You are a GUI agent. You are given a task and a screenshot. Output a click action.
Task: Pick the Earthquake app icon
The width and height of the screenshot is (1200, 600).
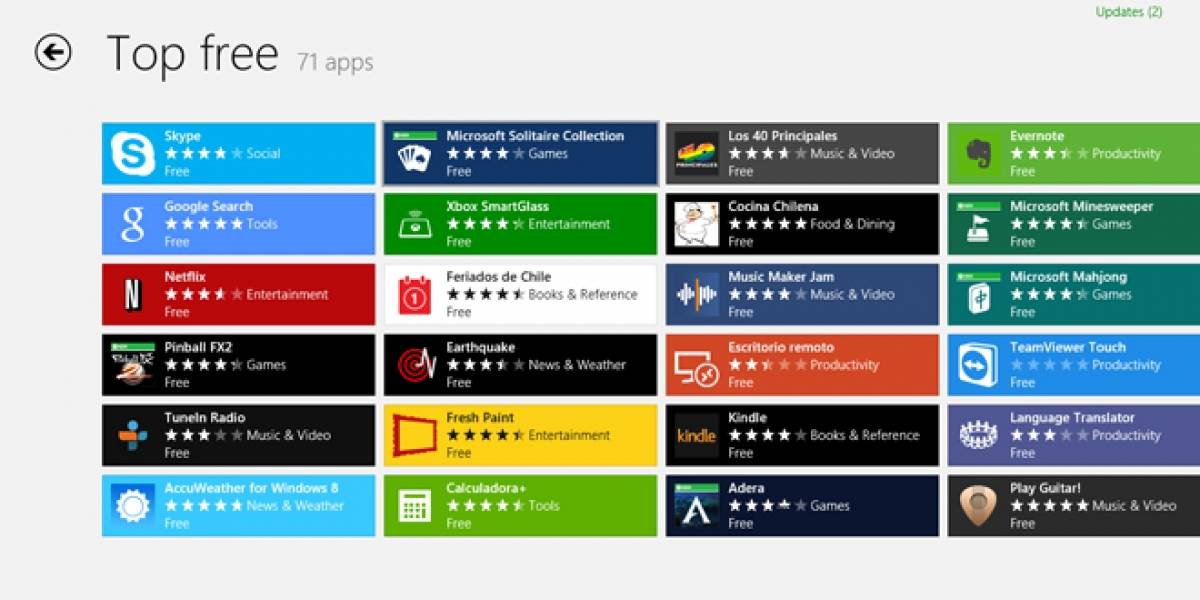(414, 365)
